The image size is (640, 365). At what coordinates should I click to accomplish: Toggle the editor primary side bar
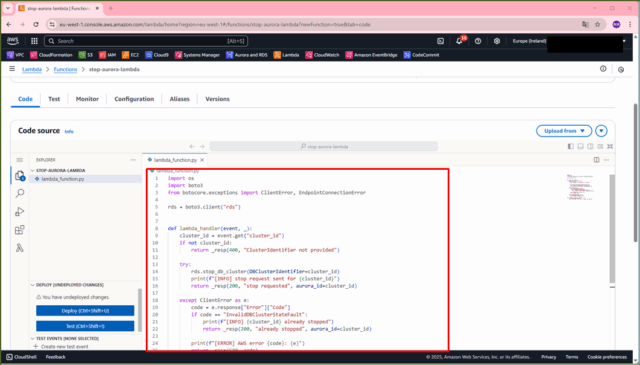click(x=571, y=146)
